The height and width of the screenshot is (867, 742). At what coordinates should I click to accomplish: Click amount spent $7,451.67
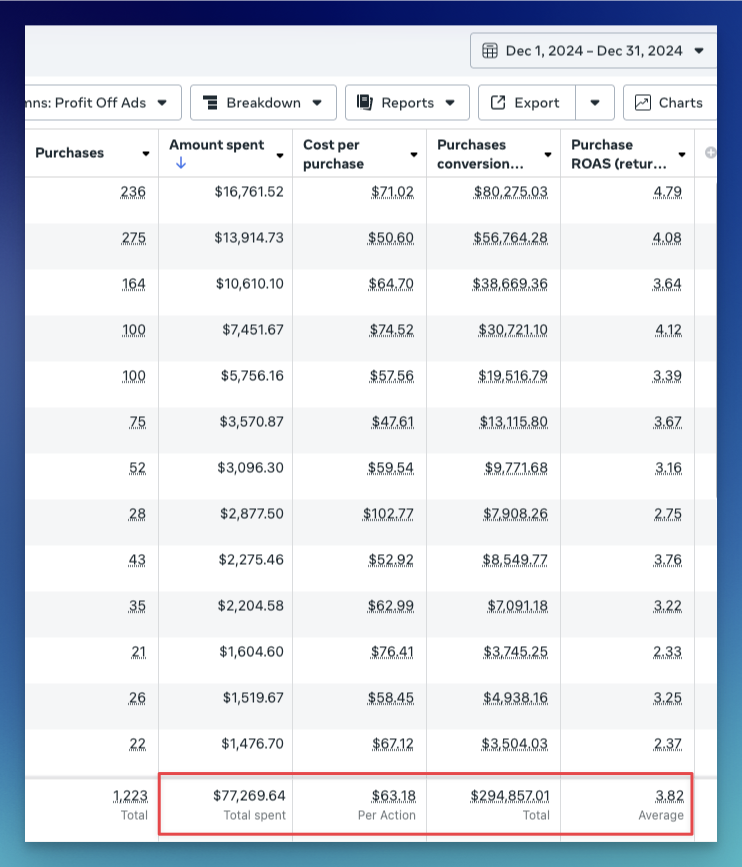[253, 330]
